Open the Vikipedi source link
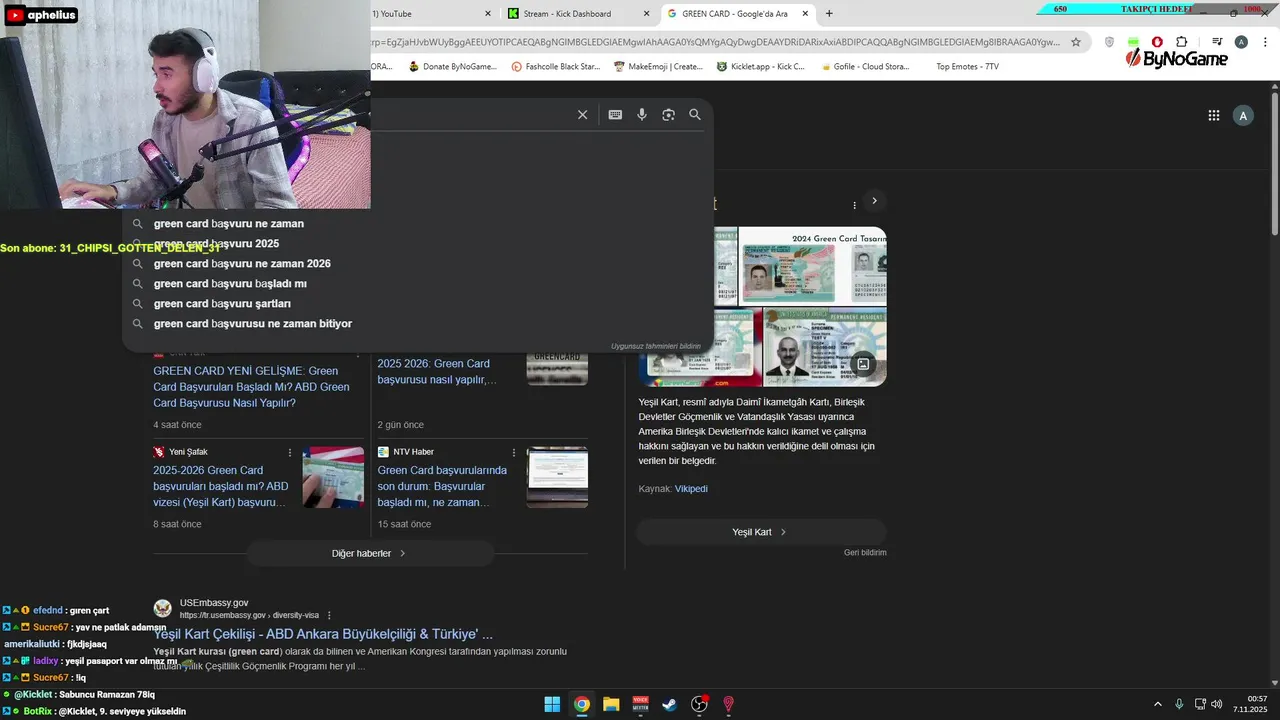The width and height of the screenshot is (1280, 720). 691,489
